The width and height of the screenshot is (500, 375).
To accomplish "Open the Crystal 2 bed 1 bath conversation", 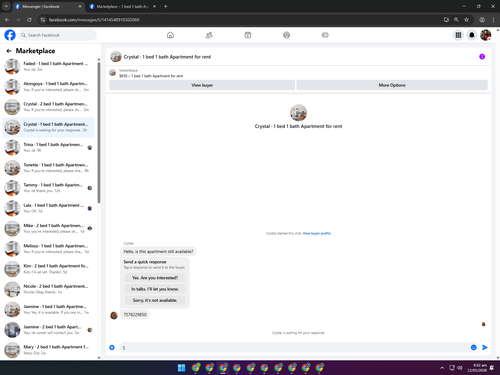I will click(49, 107).
